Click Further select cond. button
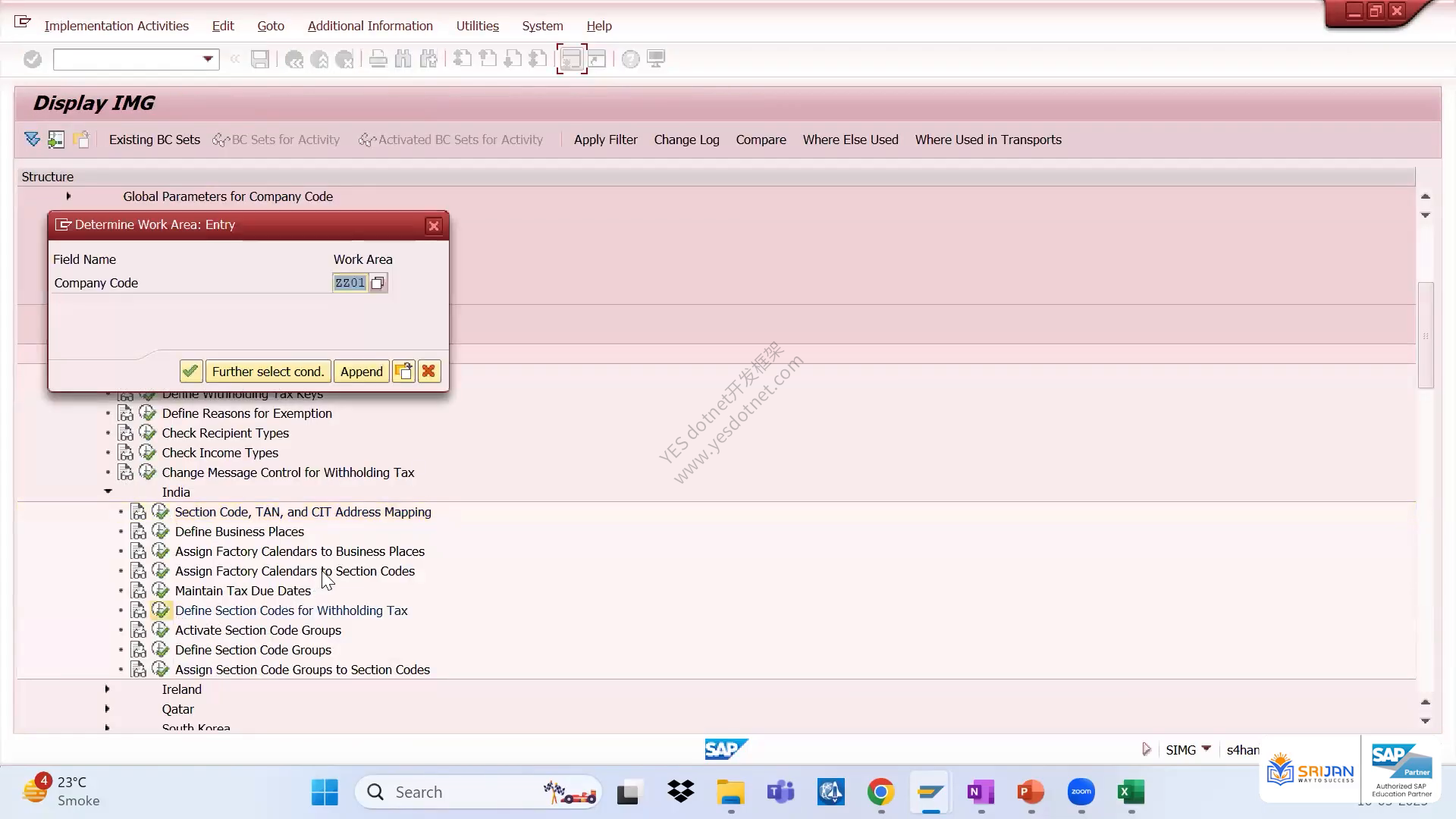 (x=268, y=372)
